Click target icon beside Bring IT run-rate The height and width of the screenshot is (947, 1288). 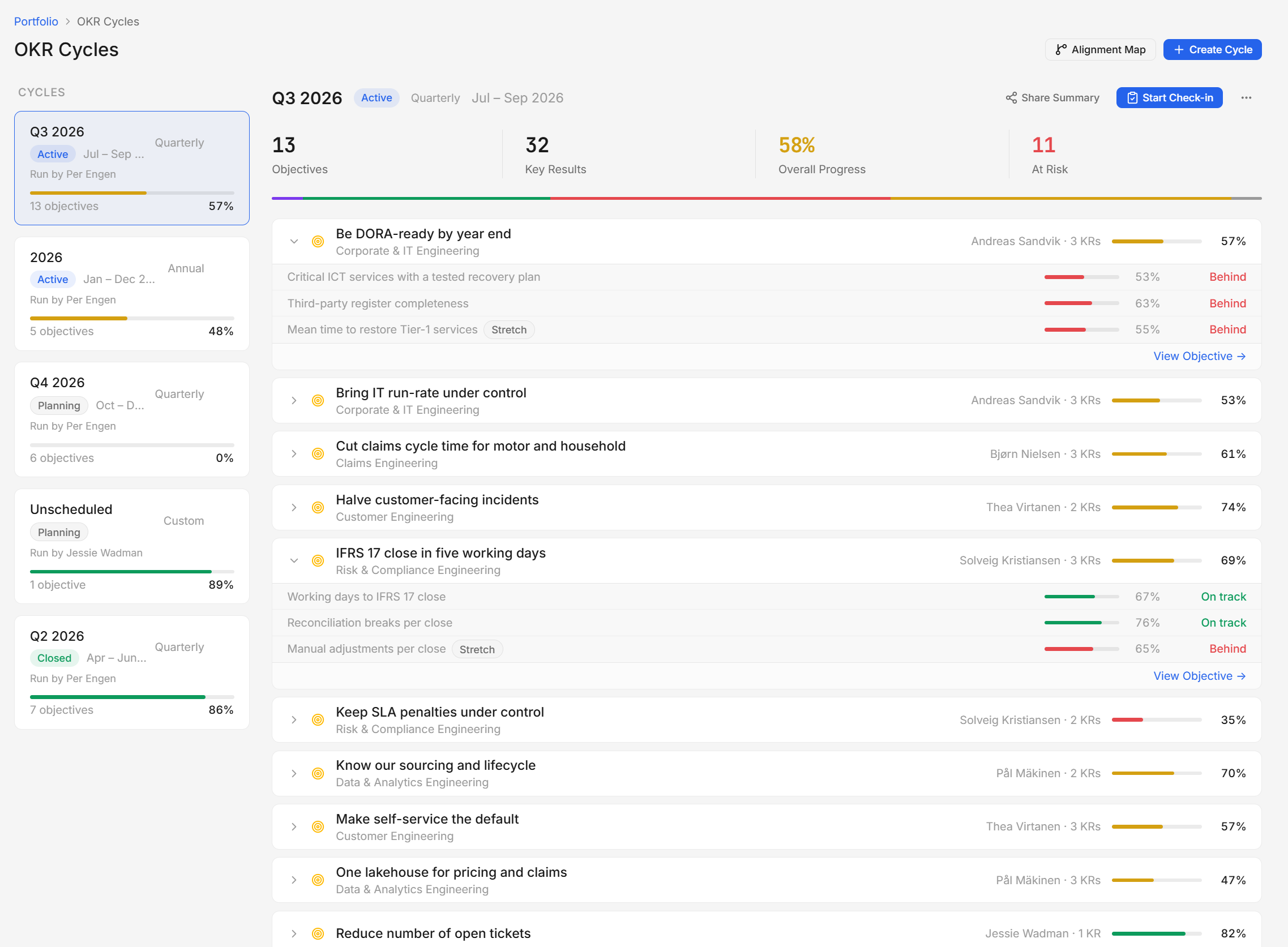tap(318, 401)
